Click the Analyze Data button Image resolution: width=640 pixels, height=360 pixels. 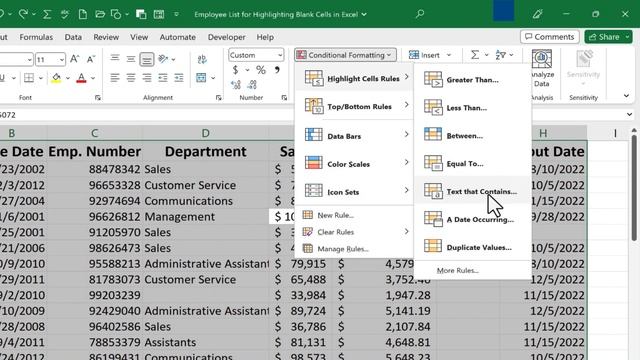[542, 68]
